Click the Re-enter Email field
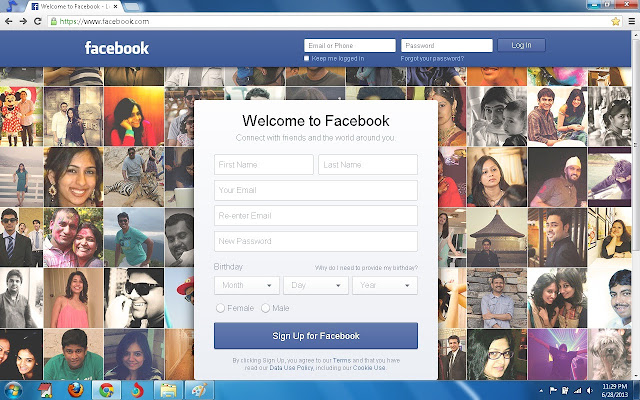The height and width of the screenshot is (400, 640). tap(316, 216)
